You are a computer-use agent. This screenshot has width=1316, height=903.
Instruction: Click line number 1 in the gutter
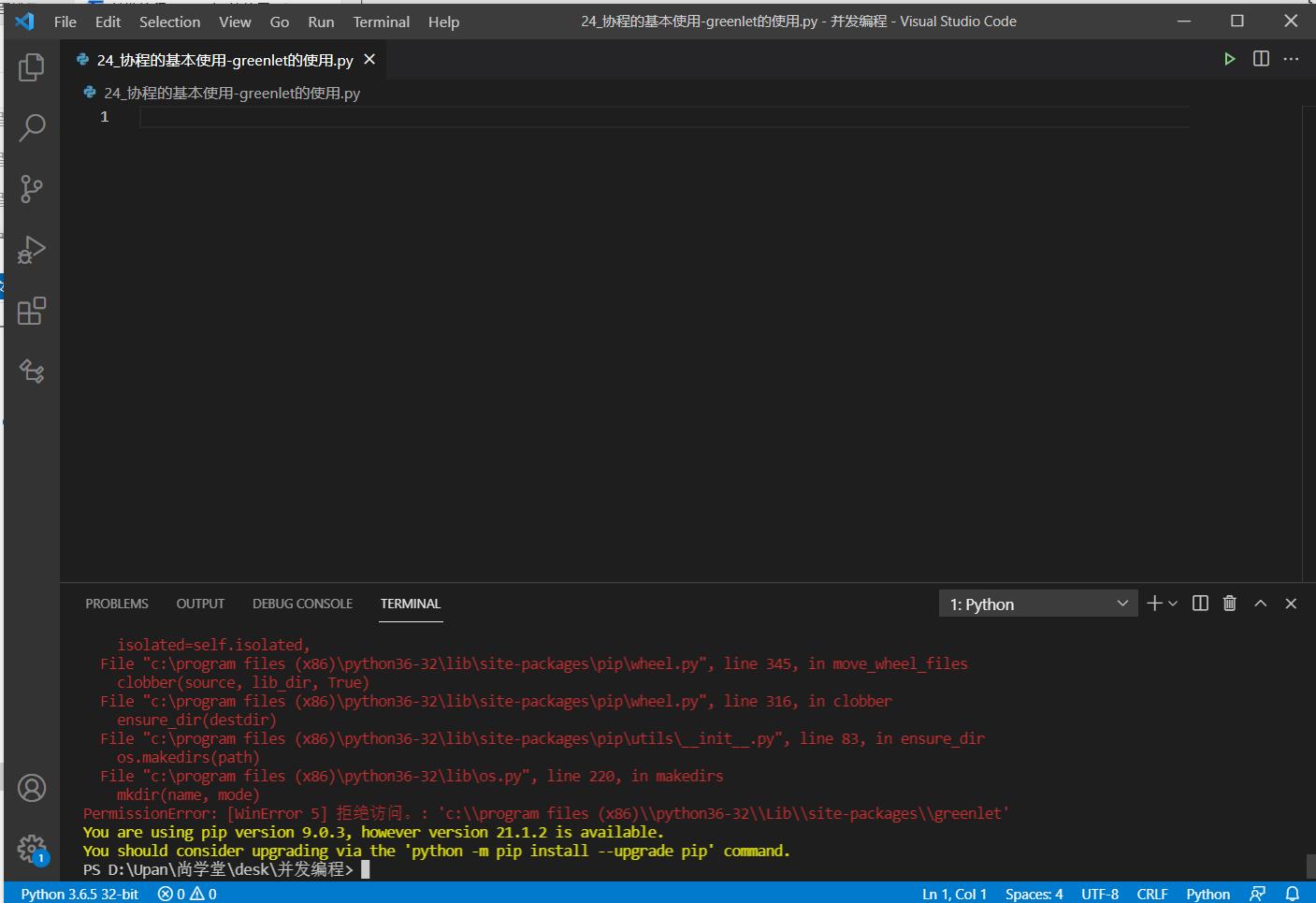pos(105,117)
